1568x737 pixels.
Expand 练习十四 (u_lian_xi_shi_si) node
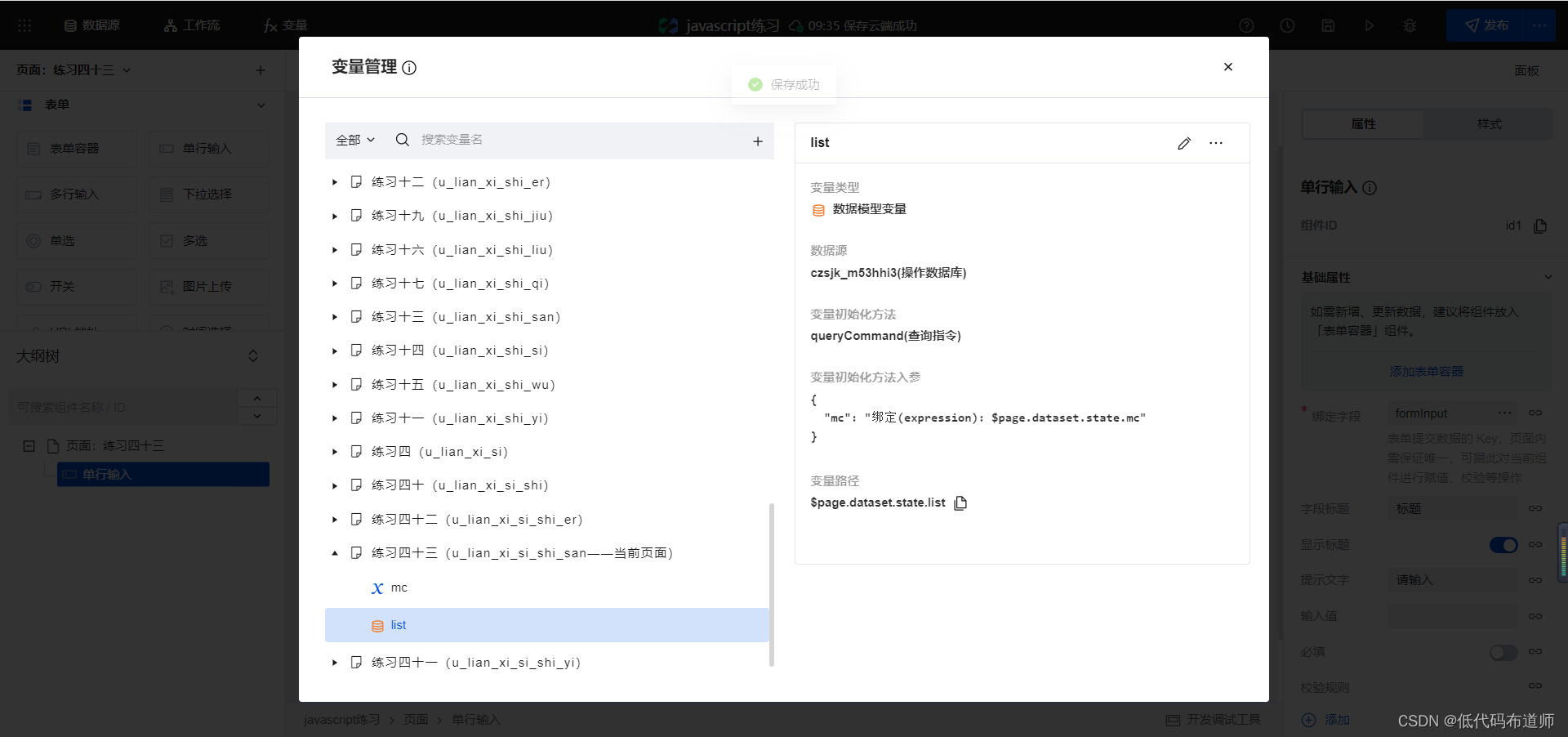[335, 351]
